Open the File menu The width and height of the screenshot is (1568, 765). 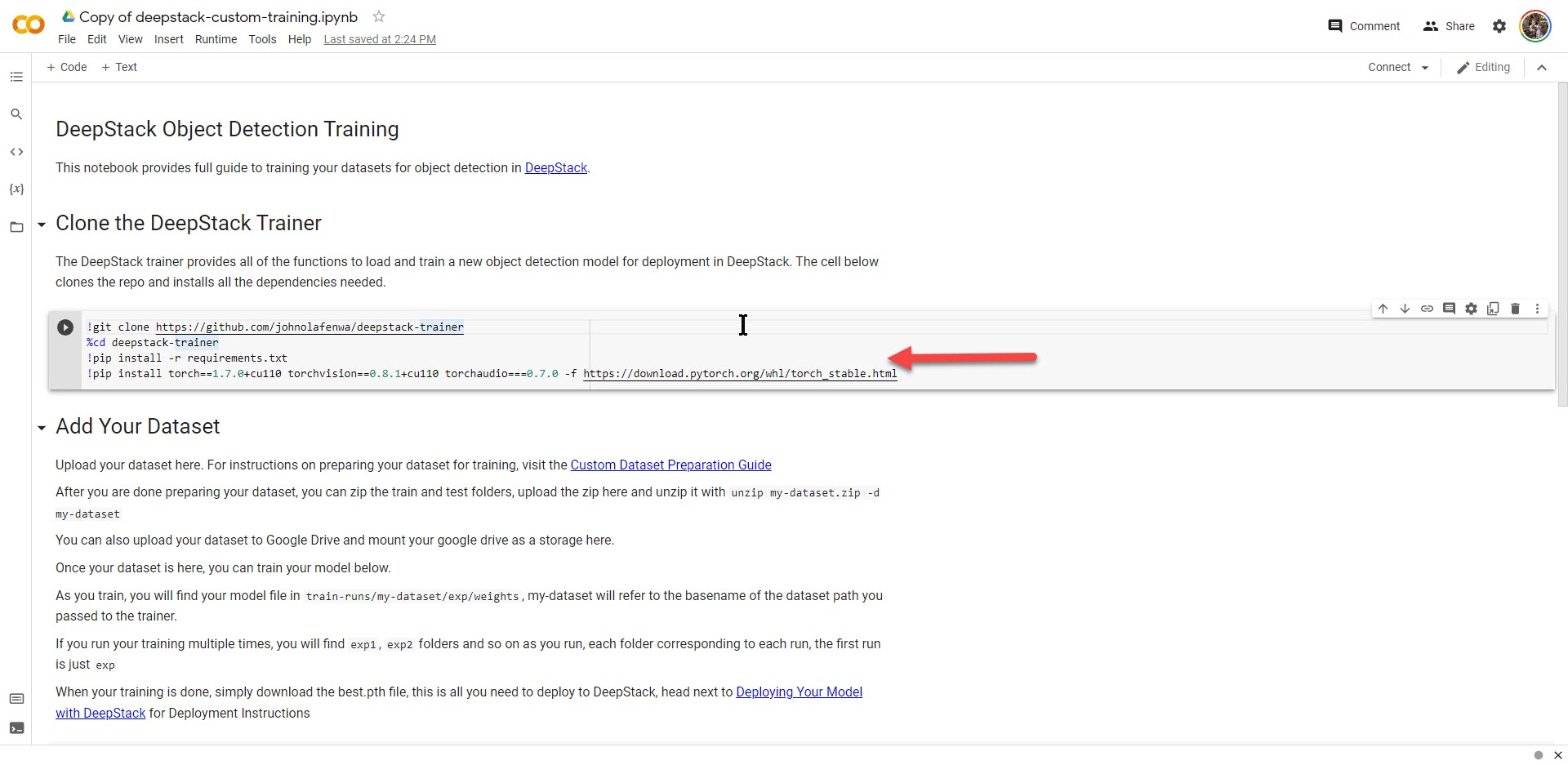click(67, 39)
